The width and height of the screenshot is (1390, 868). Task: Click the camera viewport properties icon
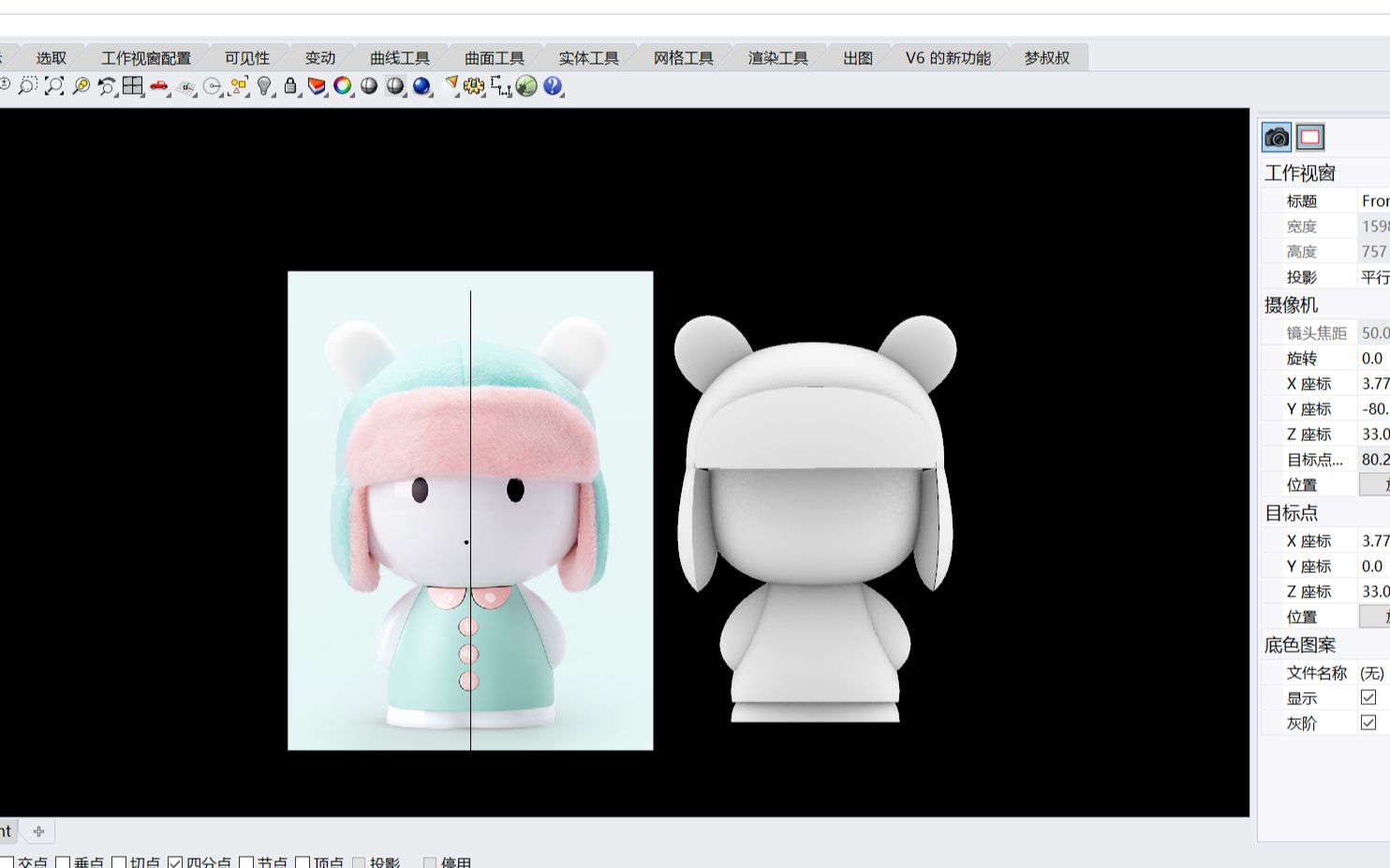(x=1277, y=138)
